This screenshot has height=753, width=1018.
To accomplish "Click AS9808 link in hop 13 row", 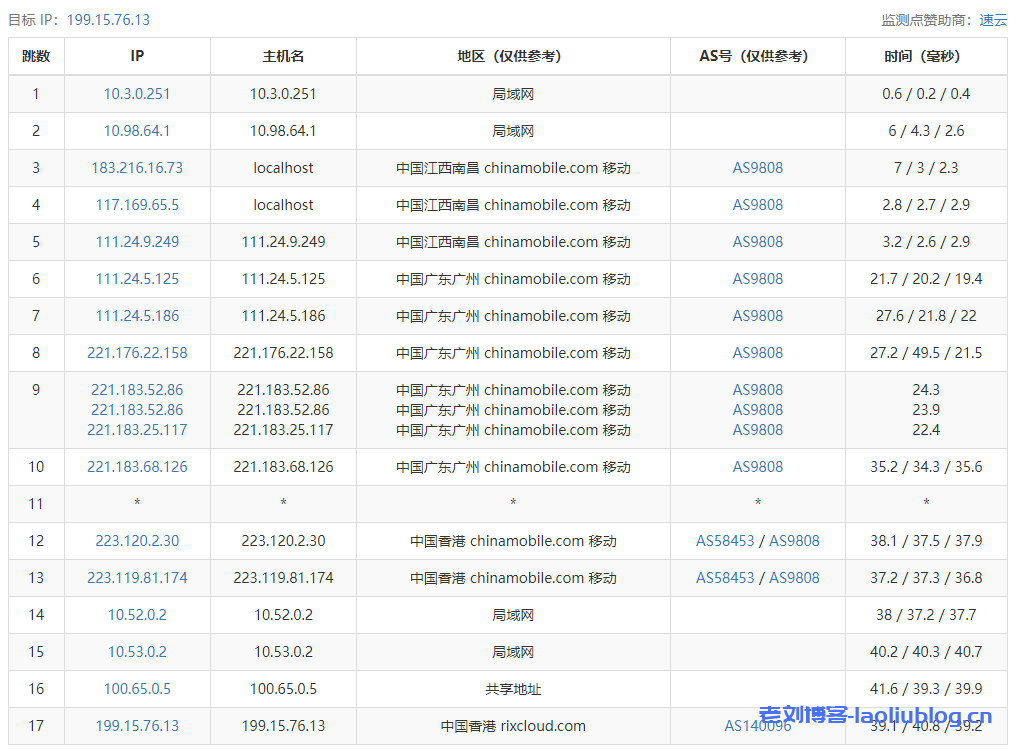I will point(794,578).
